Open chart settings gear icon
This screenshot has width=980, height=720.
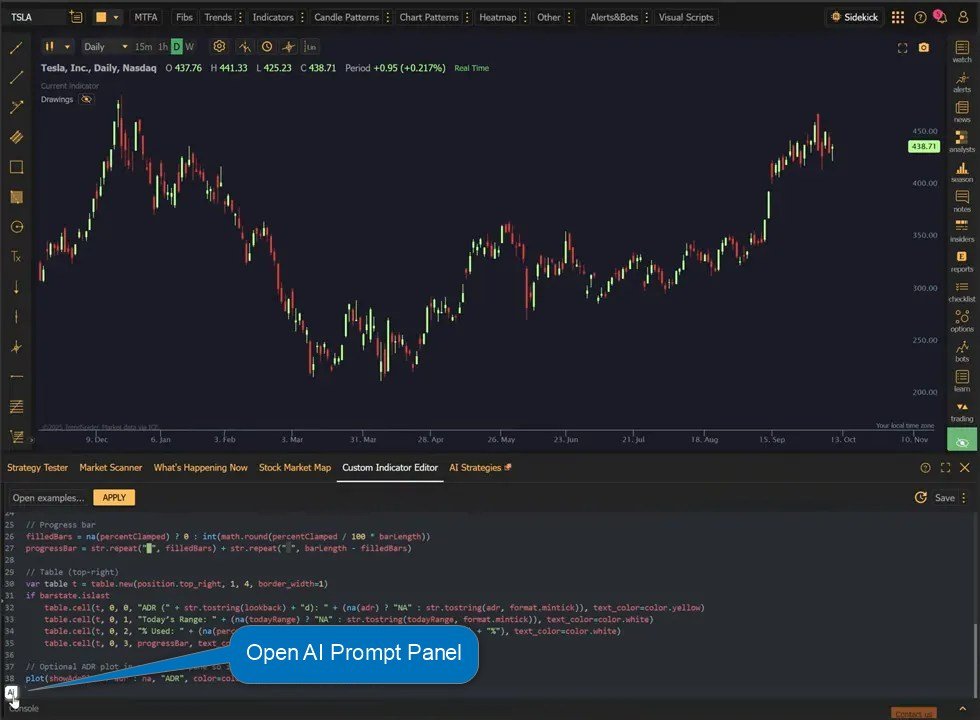(x=219, y=46)
